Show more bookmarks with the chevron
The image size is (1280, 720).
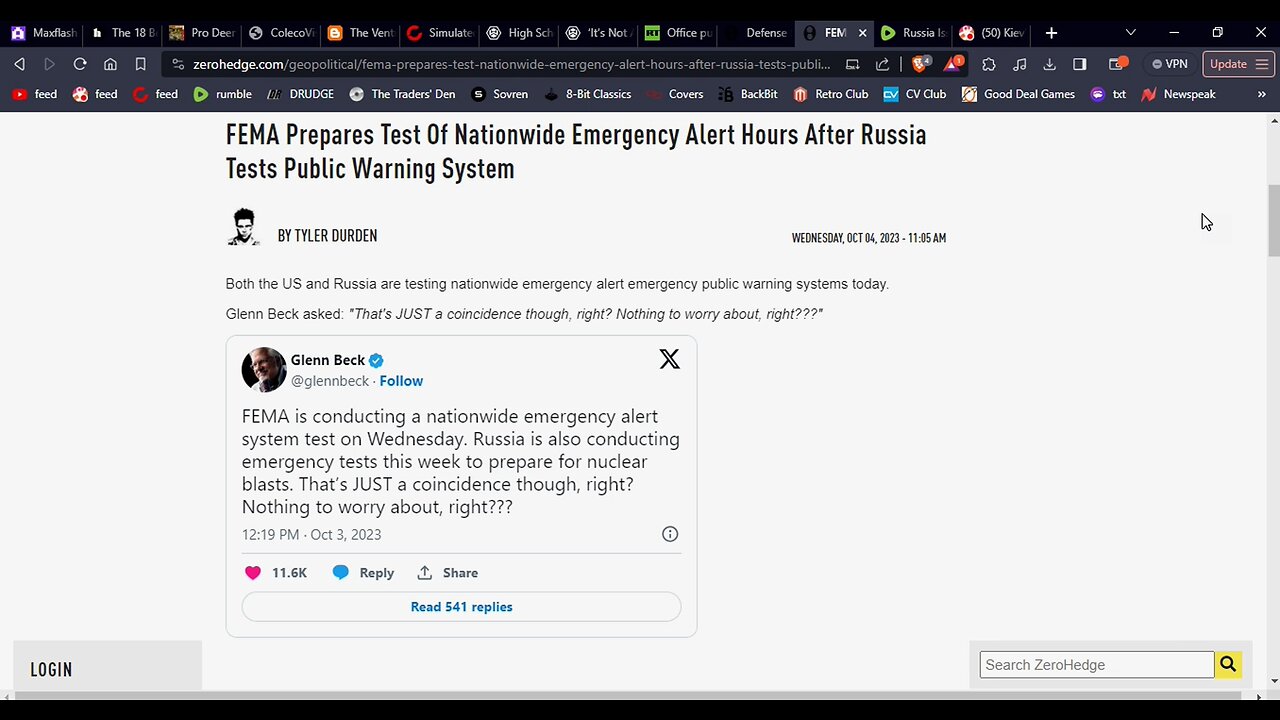(x=1261, y=94)
